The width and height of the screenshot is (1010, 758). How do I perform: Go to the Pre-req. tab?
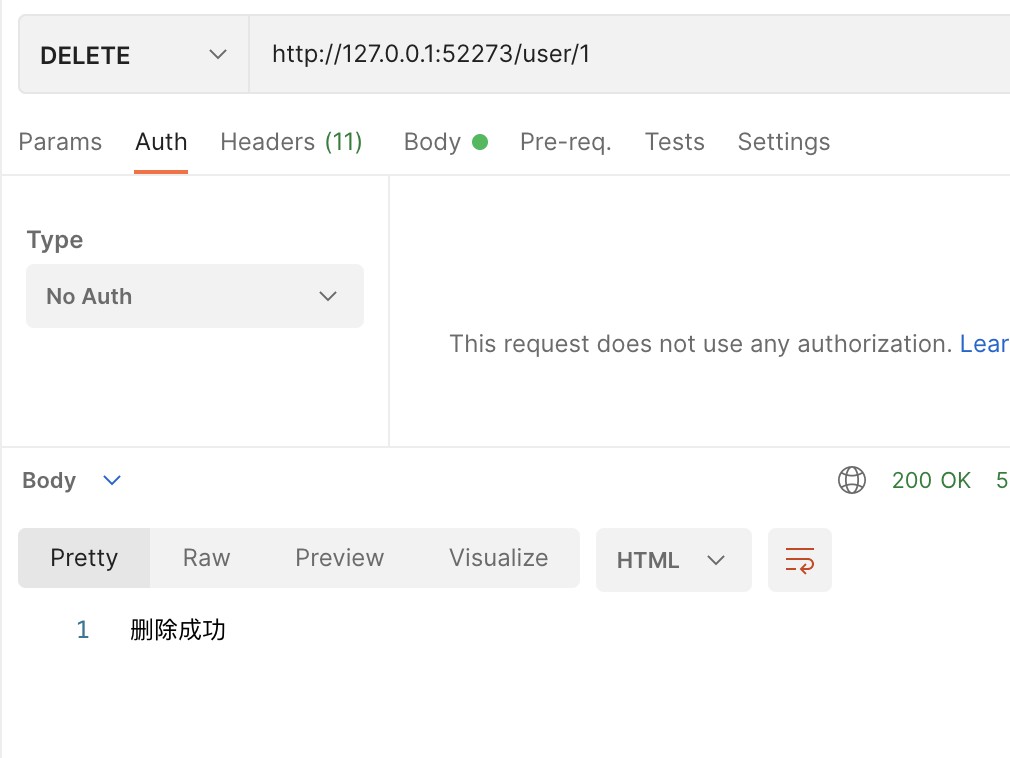click(x=565, y=142)
